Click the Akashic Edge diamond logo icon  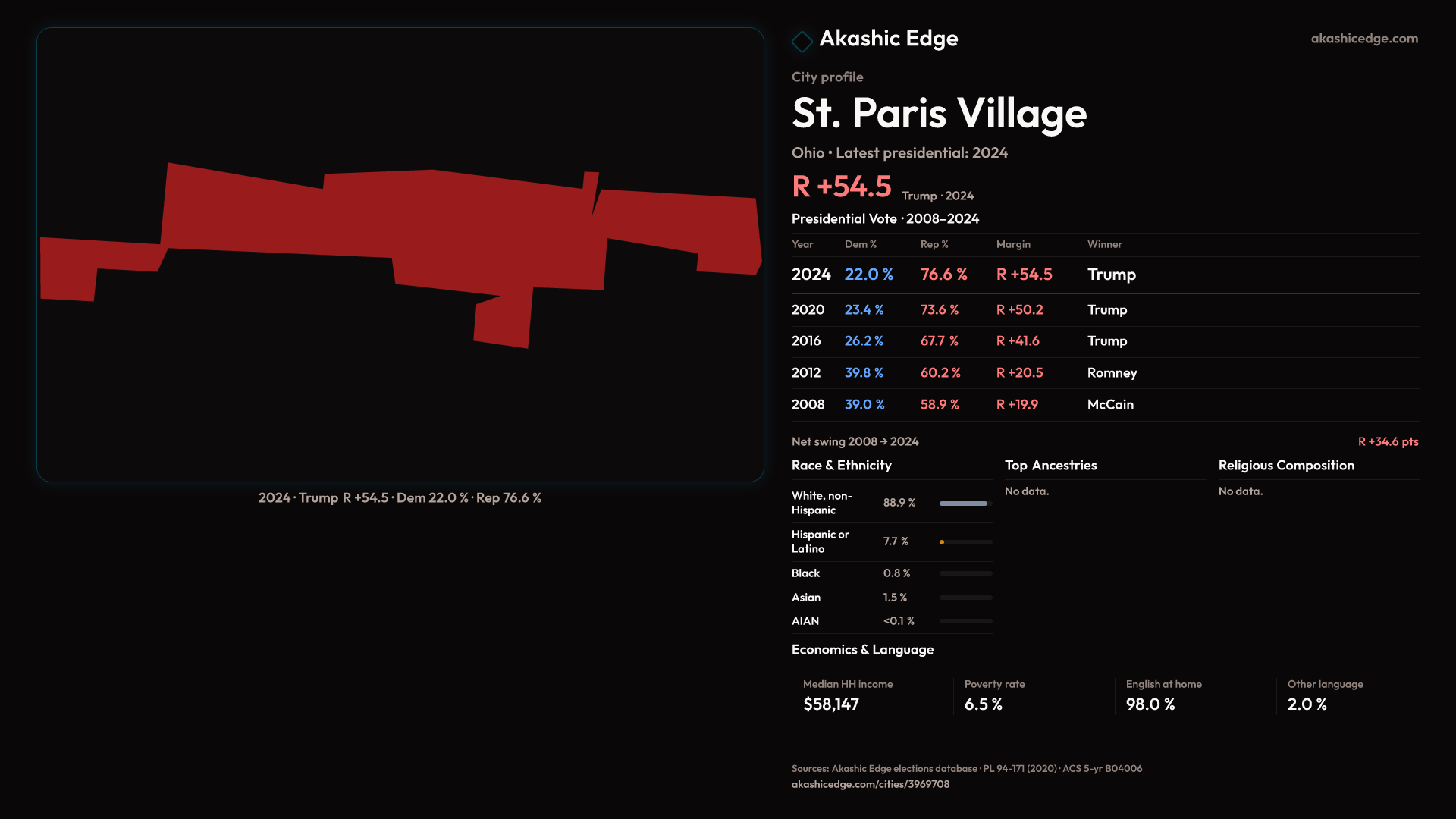(802, 41)
